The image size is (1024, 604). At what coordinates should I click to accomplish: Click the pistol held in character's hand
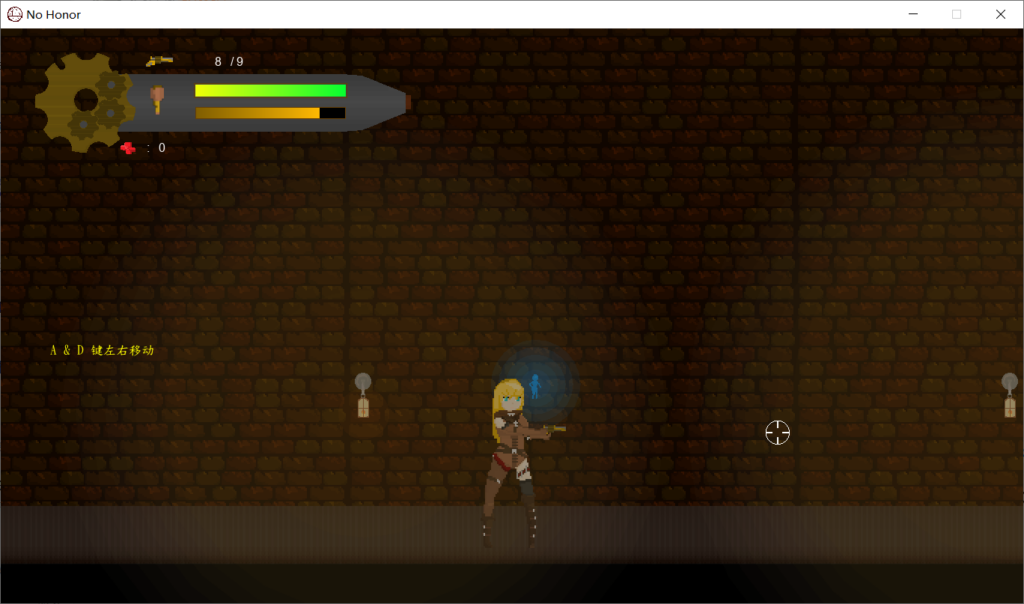(554, 428)
